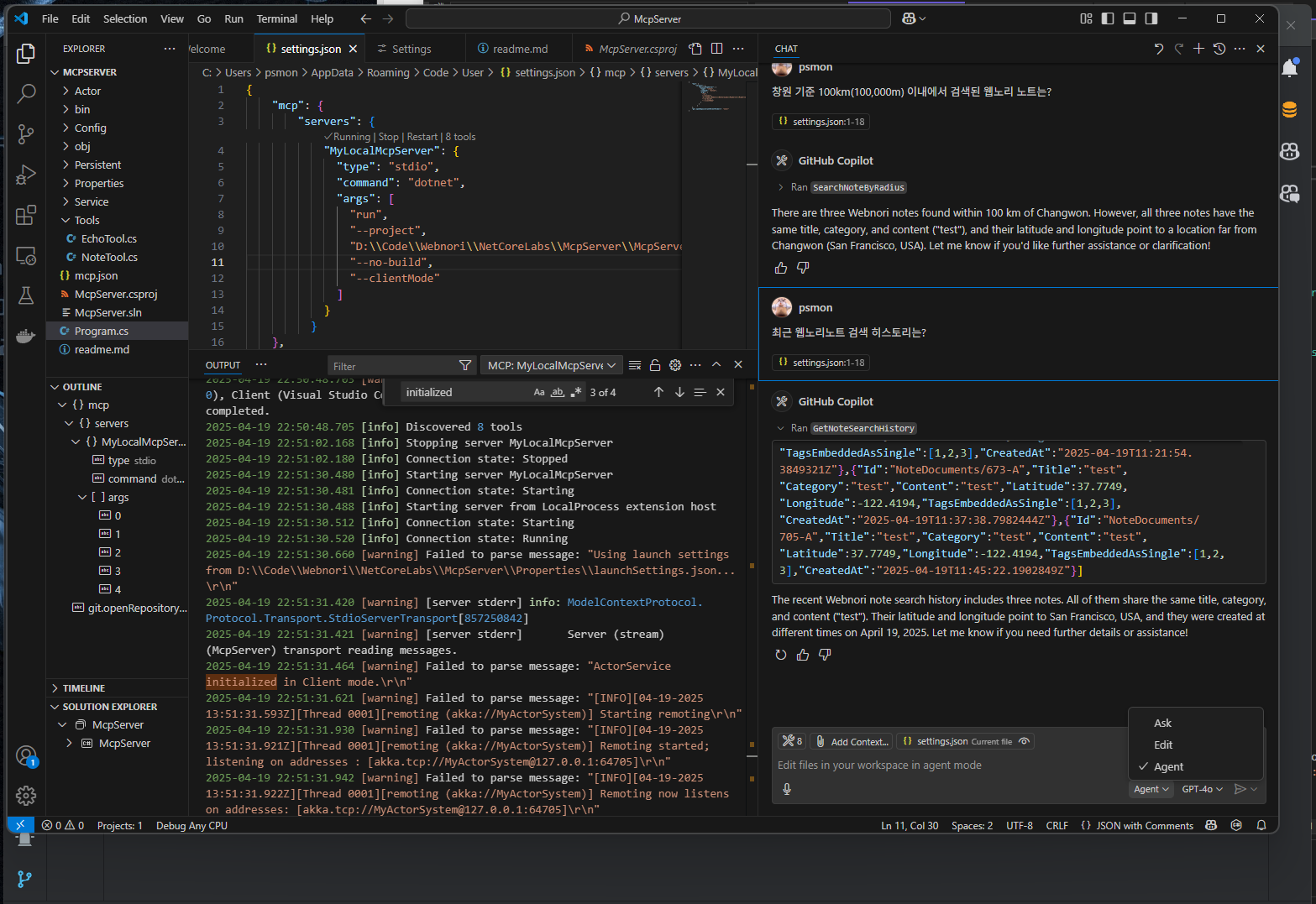Open the Terminal menu
The image size is (1316, 904).
(276, 18)
